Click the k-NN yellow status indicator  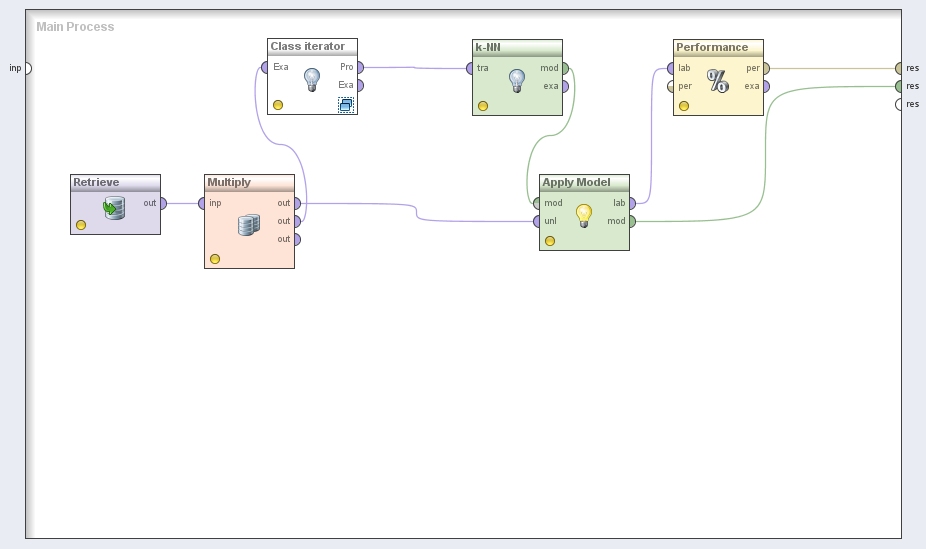(x=483, y=105)
